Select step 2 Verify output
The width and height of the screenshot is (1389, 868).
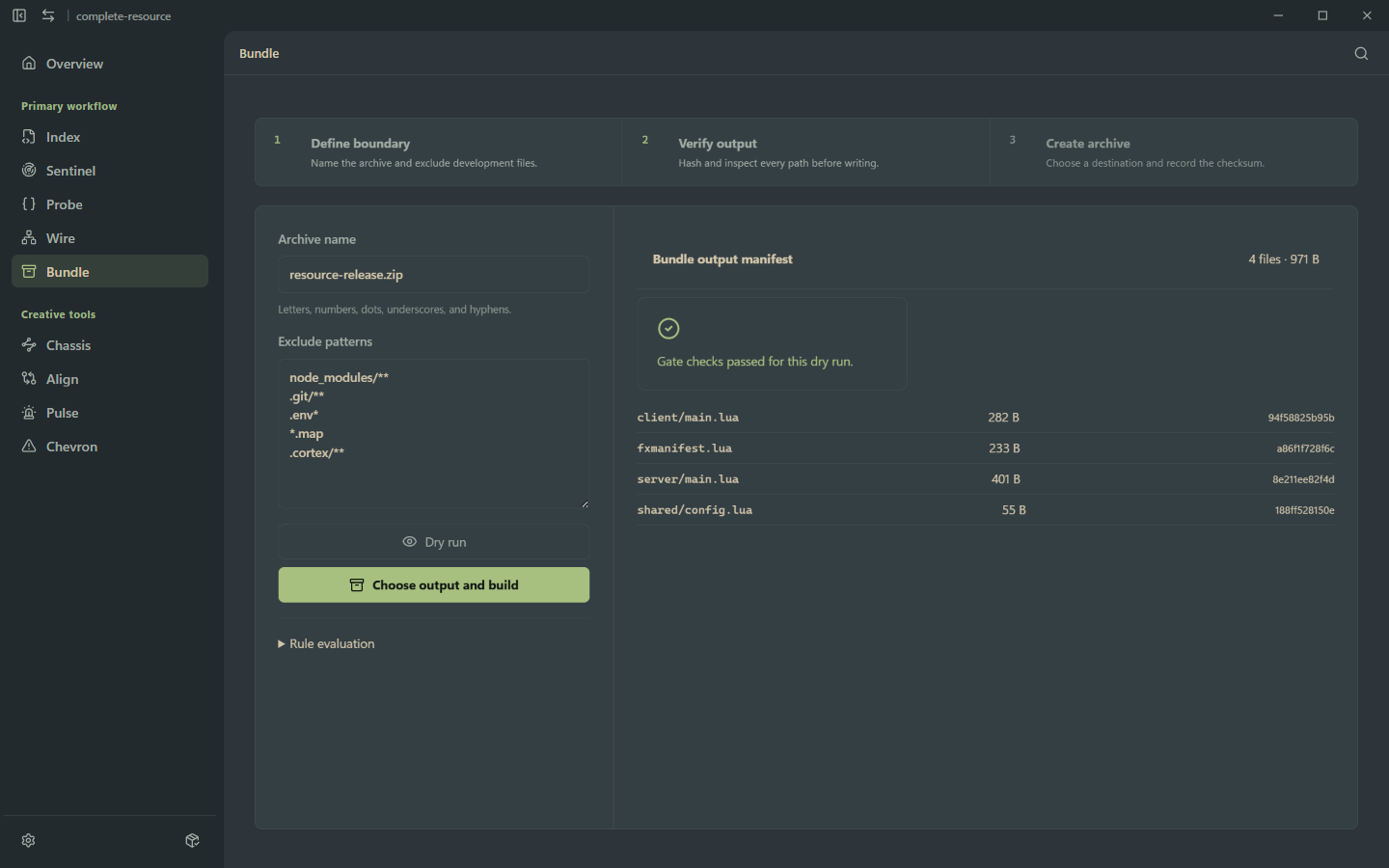[x=806, y=152]
